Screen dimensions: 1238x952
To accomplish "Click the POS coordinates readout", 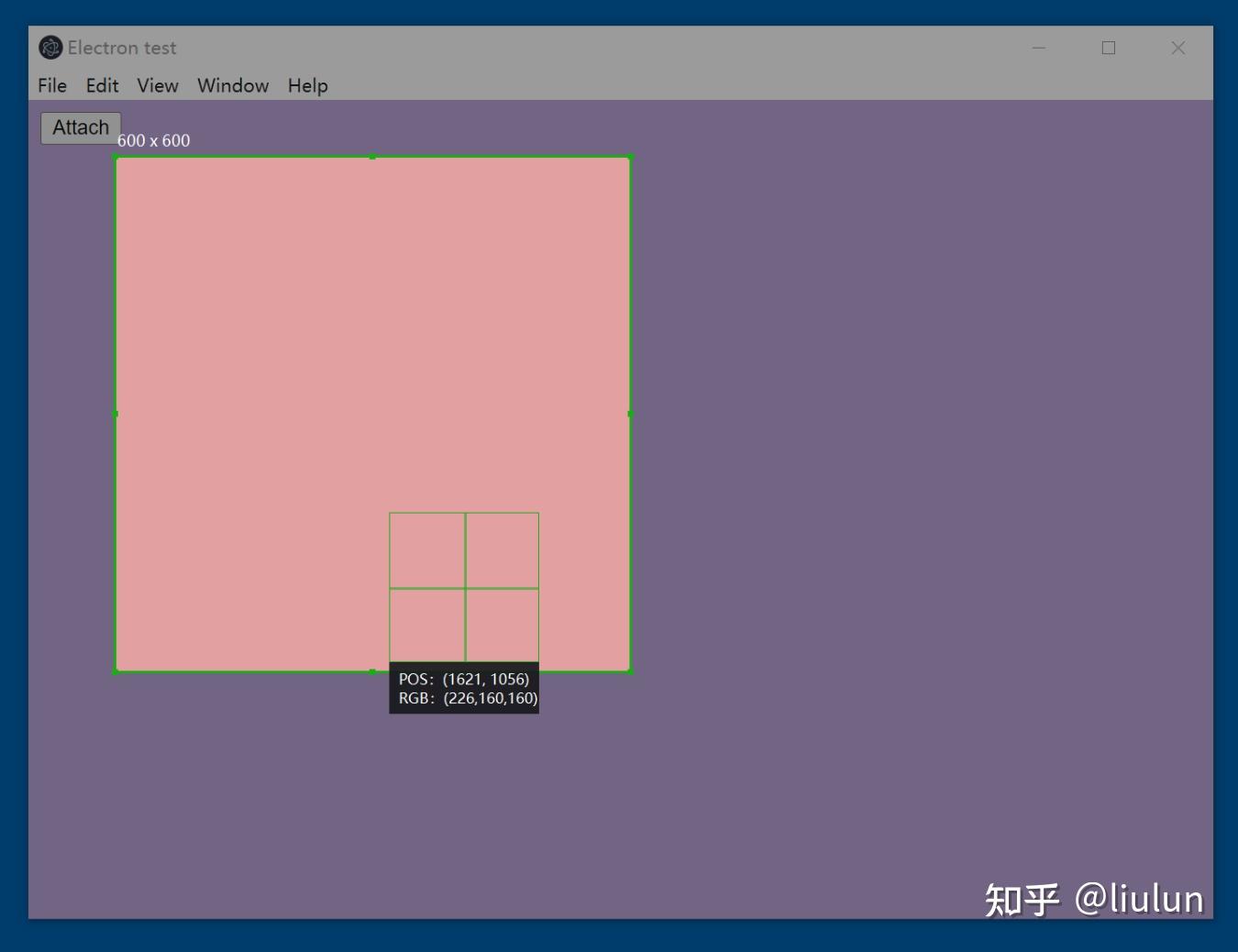I will tap(464, 679).
